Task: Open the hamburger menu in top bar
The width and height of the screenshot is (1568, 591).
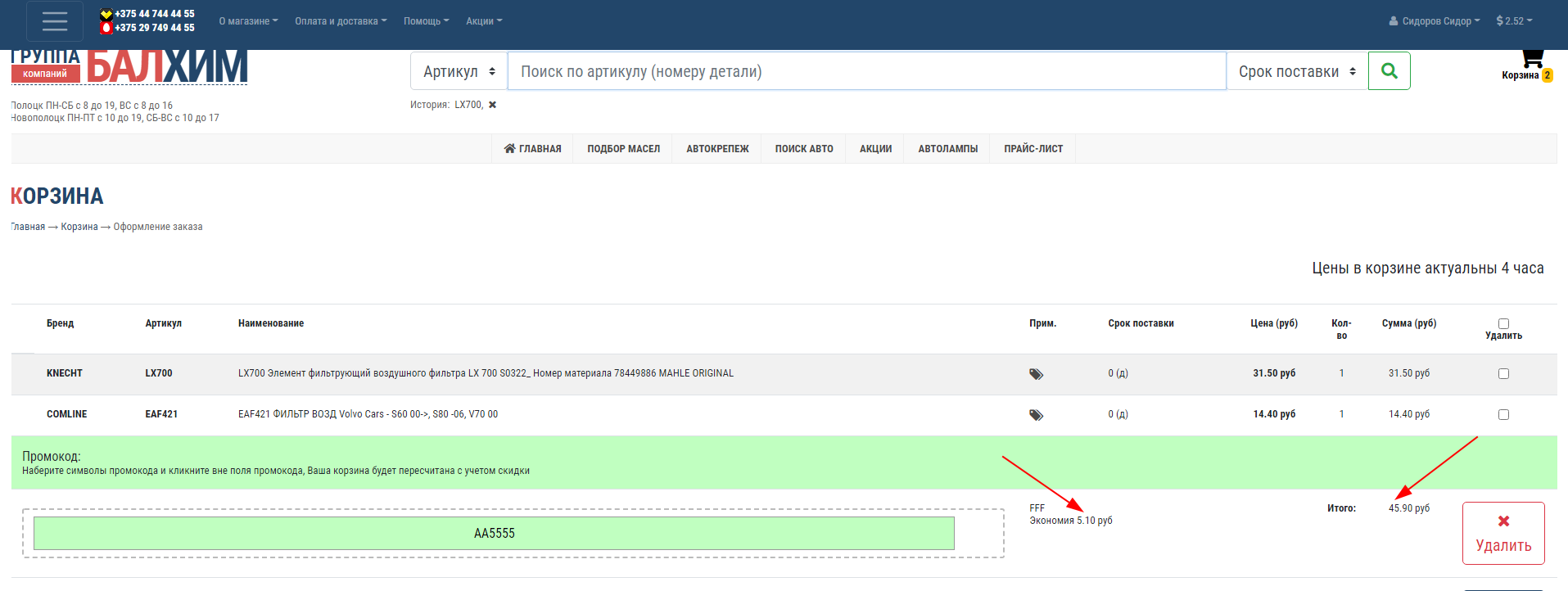Action: tap(55, 21)
